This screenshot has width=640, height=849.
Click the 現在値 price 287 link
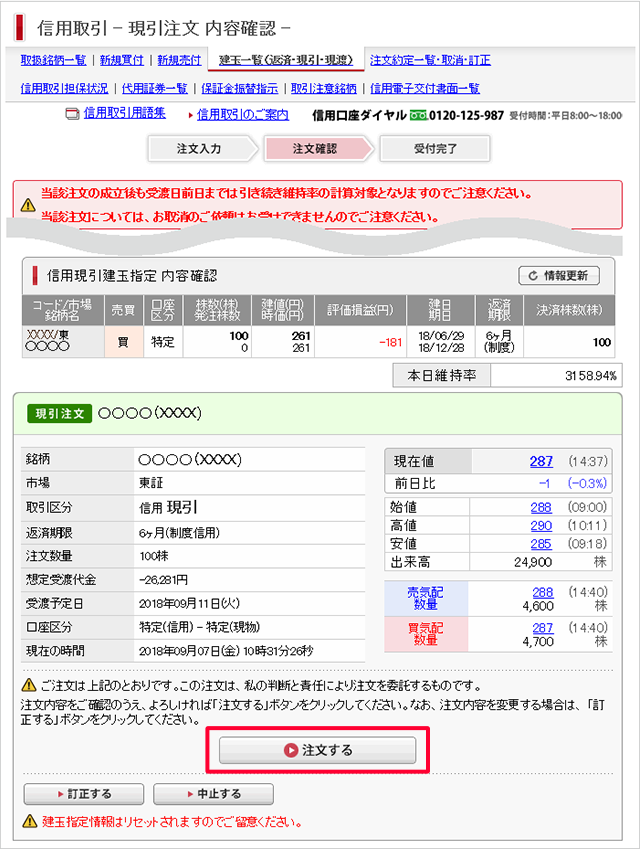point(541,462)
